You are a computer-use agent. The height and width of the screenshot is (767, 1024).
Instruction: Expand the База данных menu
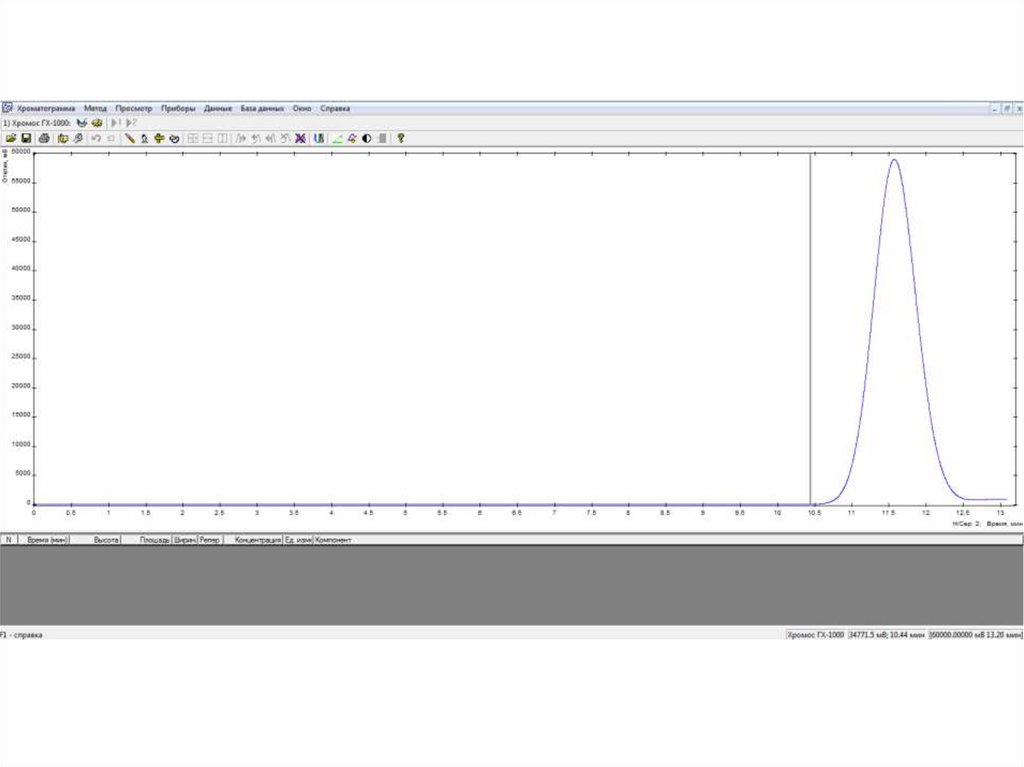[x=262, y=108]
